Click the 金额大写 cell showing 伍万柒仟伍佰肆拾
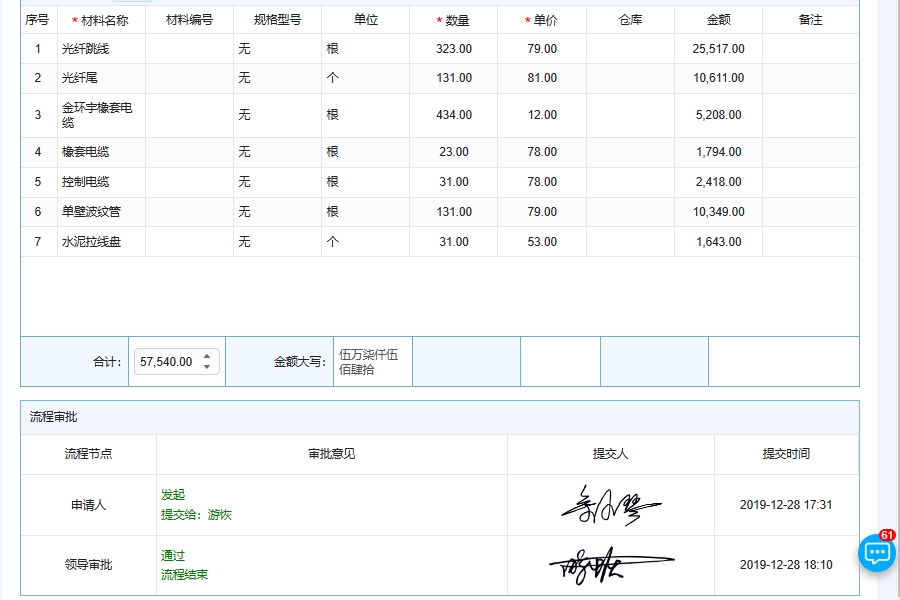The width and height of the screenshot is (900, 600). [x=372, y=361]
